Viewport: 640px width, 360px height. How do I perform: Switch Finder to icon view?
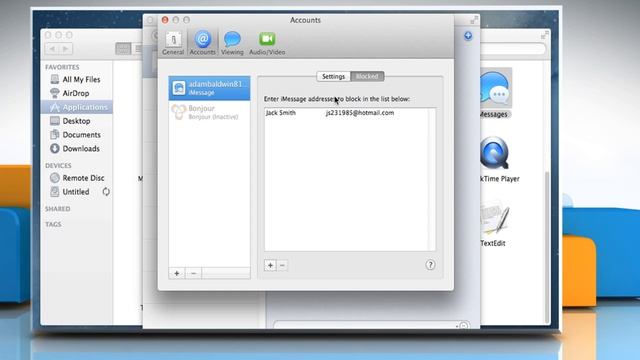tap(123, 49)
